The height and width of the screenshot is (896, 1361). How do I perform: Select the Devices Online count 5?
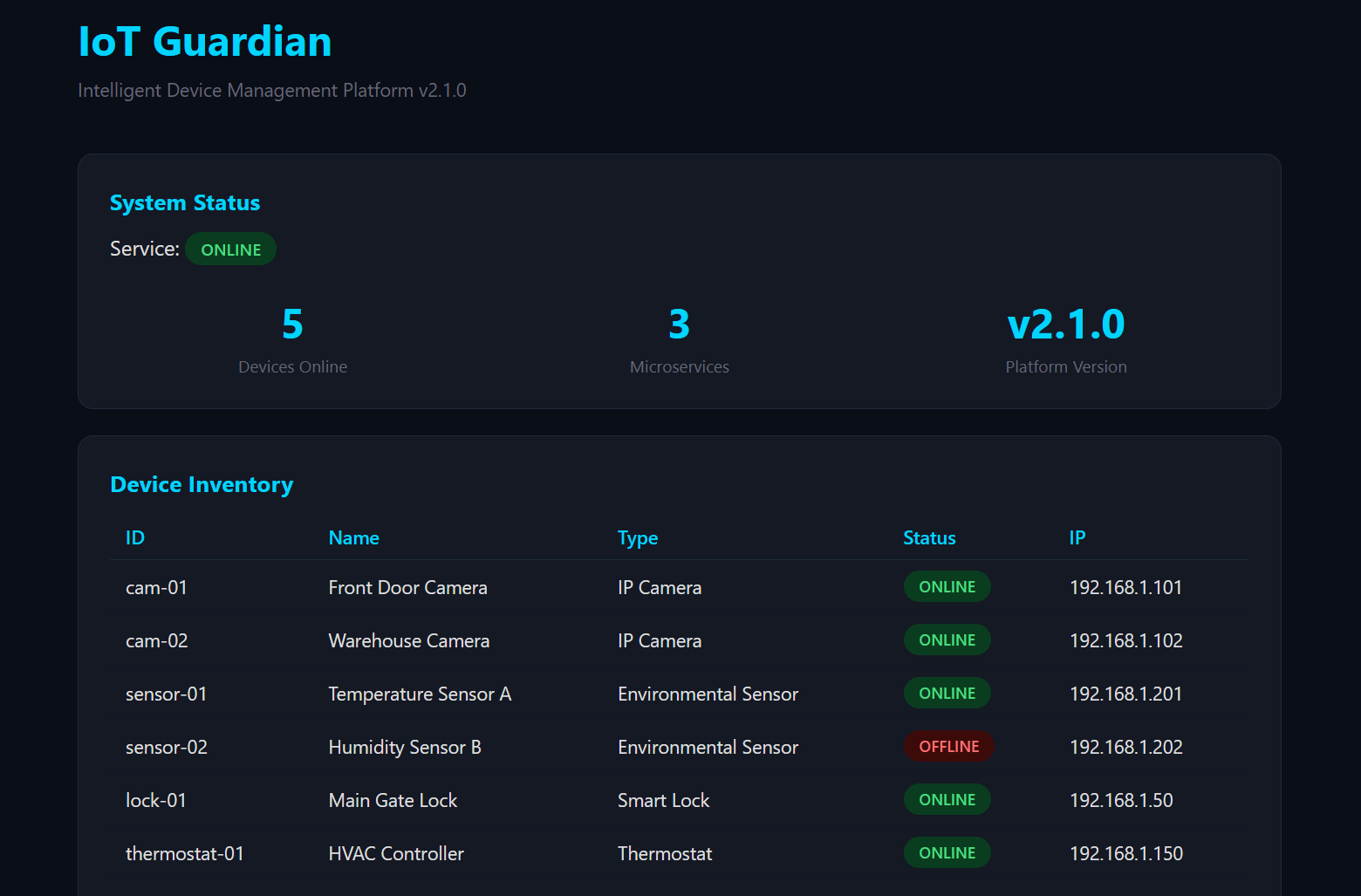pyautogui.click(x=292, y=325)
